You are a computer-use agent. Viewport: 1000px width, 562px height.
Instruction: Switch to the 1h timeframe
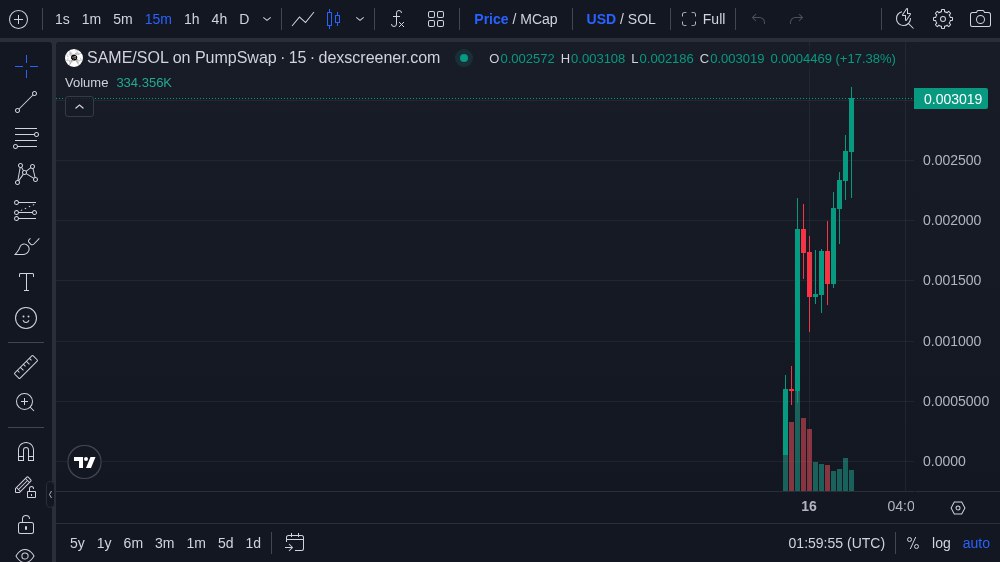[x=191, y=19]
